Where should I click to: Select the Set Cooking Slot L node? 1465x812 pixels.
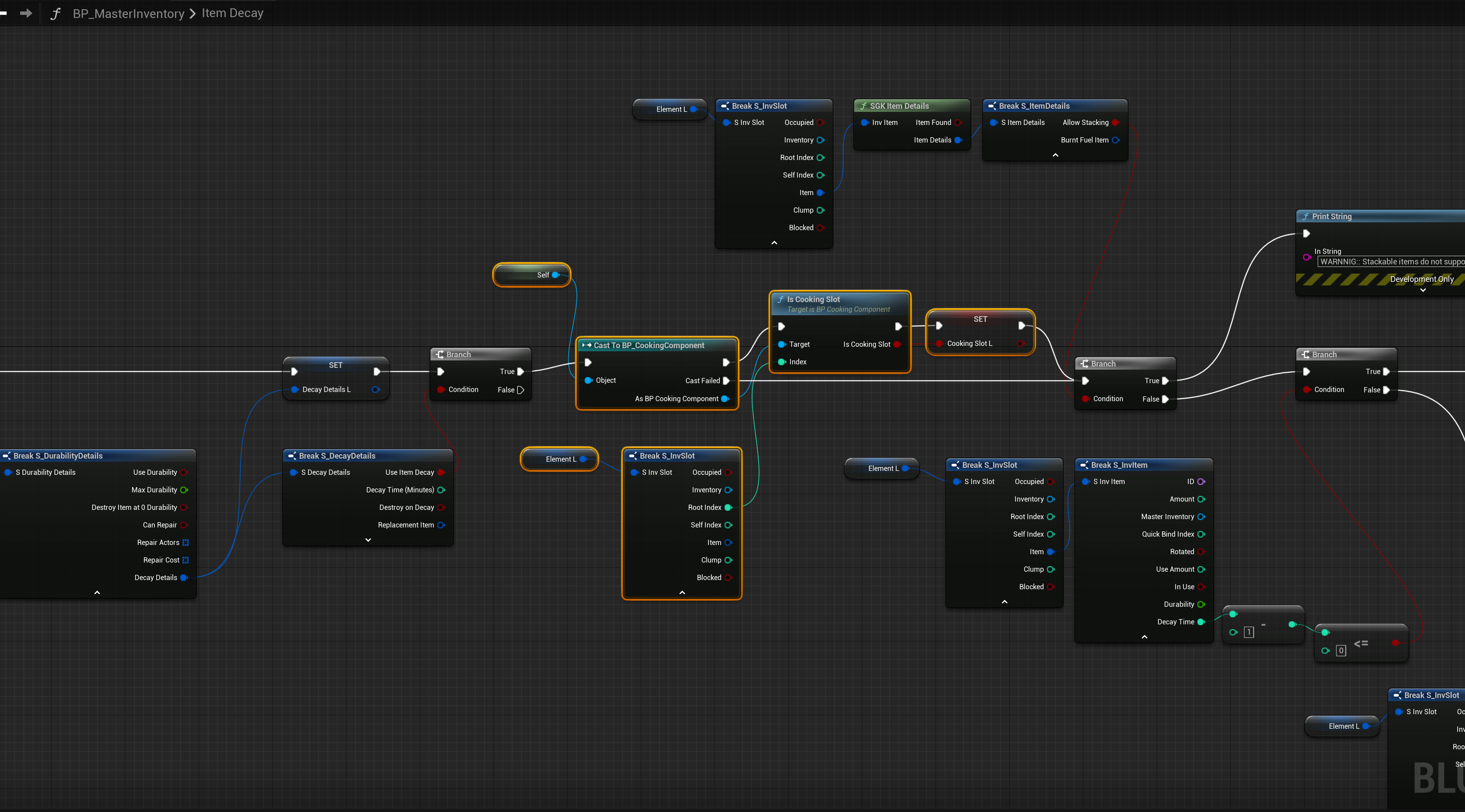980,320
